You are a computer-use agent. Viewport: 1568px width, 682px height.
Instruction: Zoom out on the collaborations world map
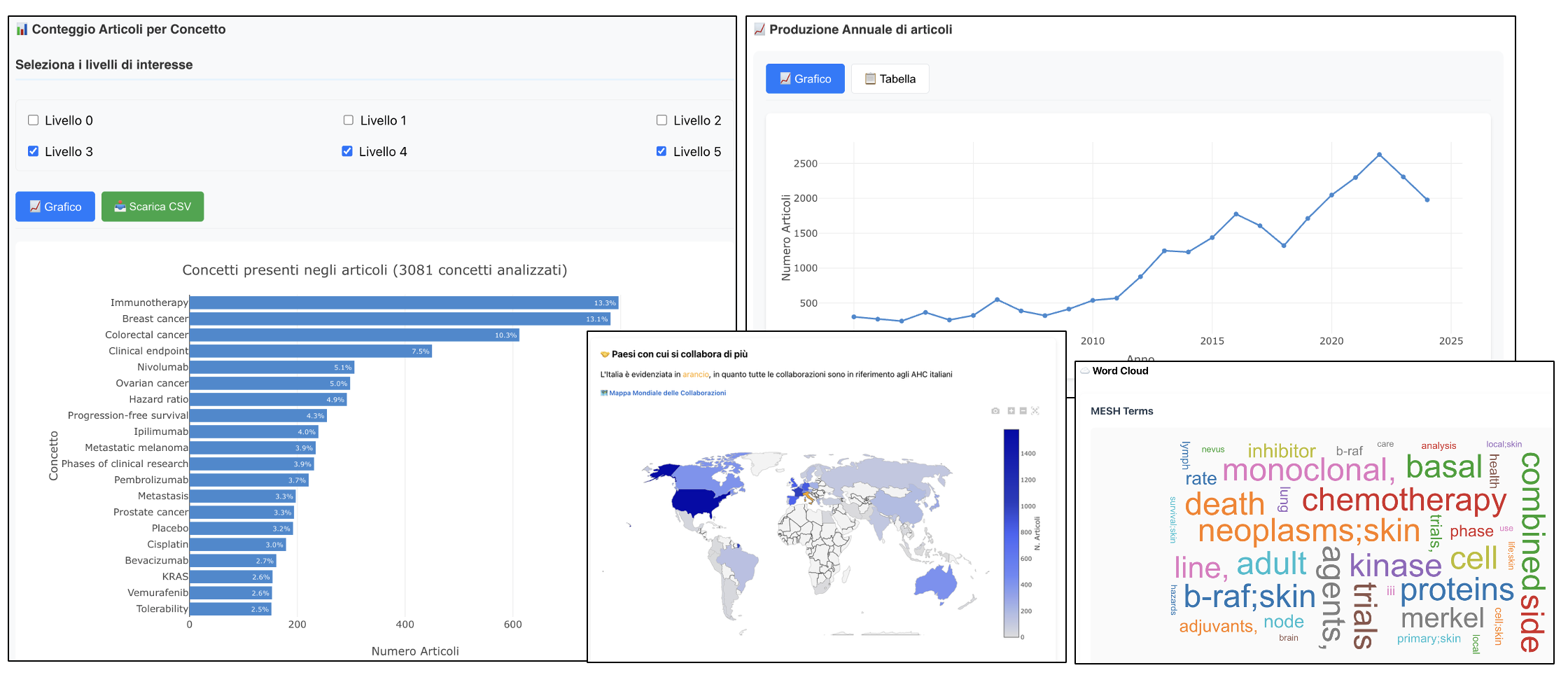(1023, 411)
